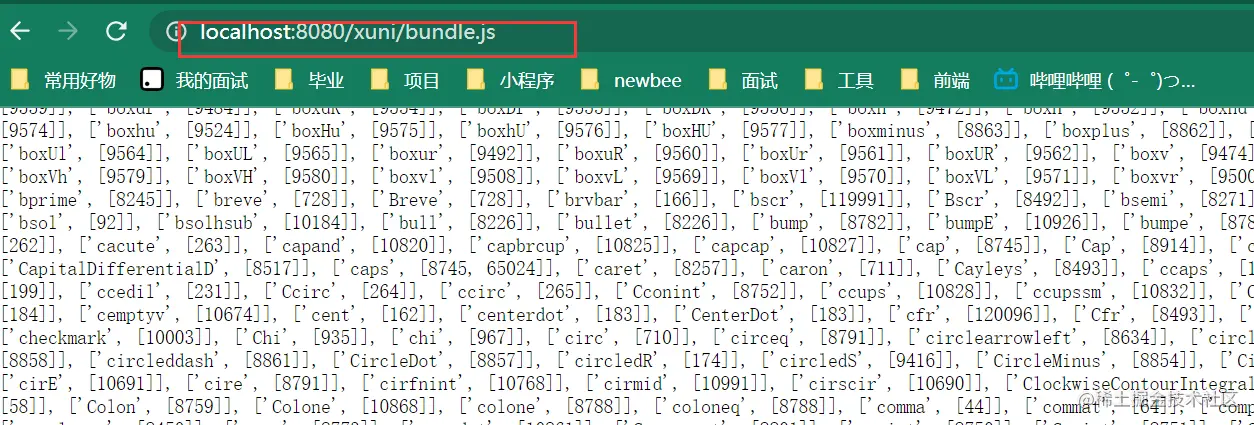Click the forward navigation arrow
Image resolution: width=1254 pixels, height=425 pixels.
click(68, 31)
